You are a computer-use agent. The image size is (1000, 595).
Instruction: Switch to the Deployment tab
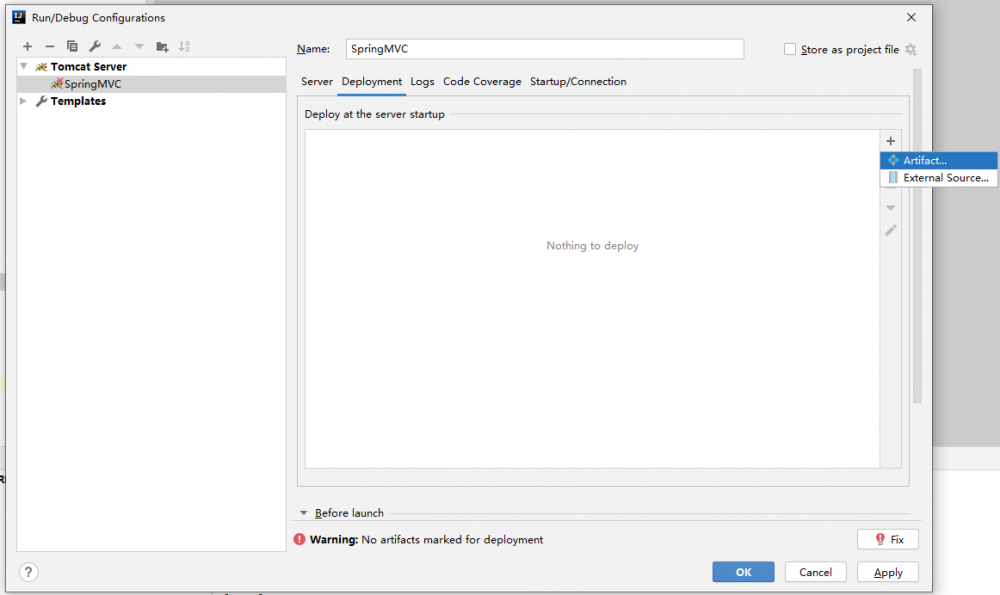coord(372,82)
